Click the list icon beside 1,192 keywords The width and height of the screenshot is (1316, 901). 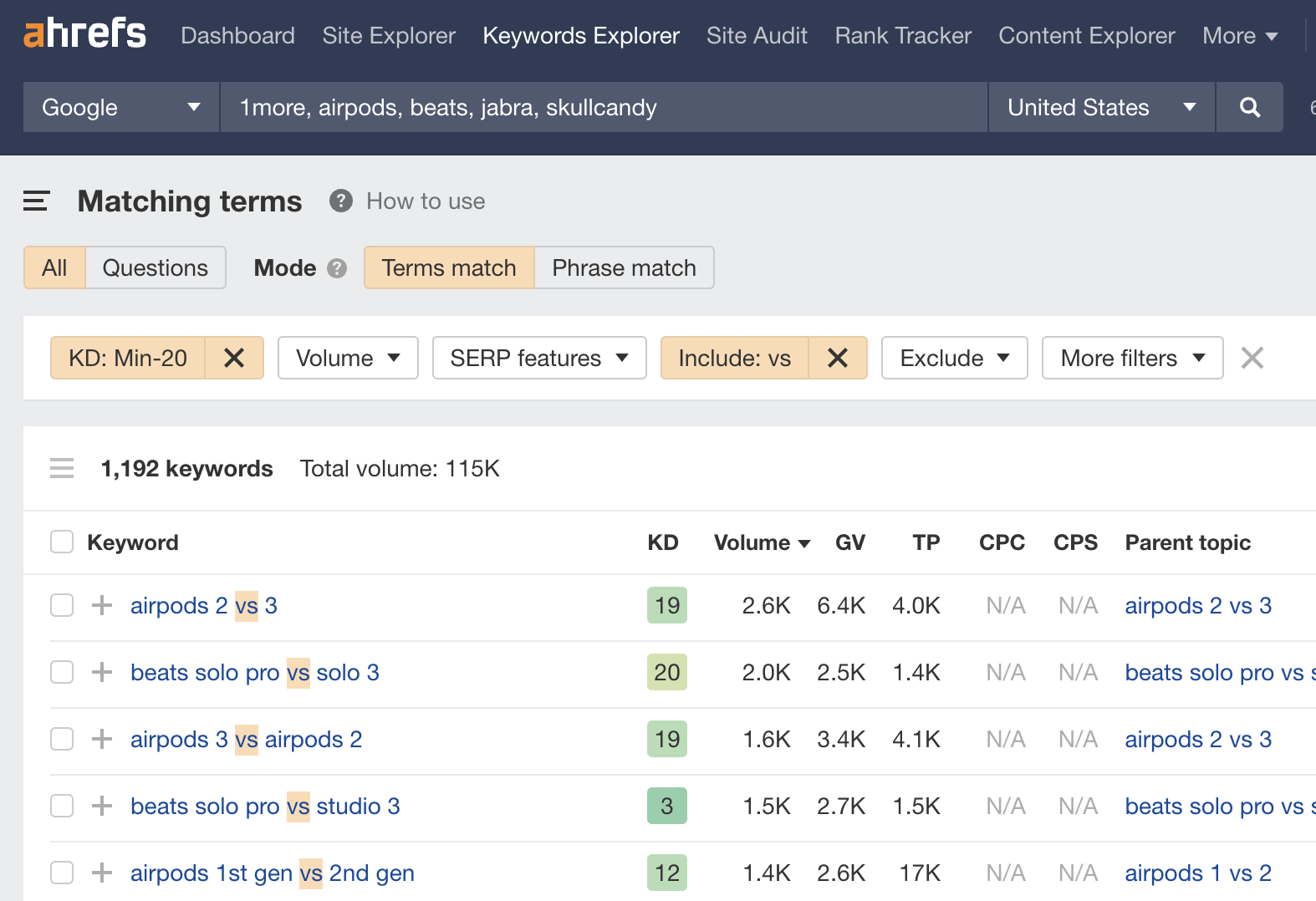(x=62, y=468)
